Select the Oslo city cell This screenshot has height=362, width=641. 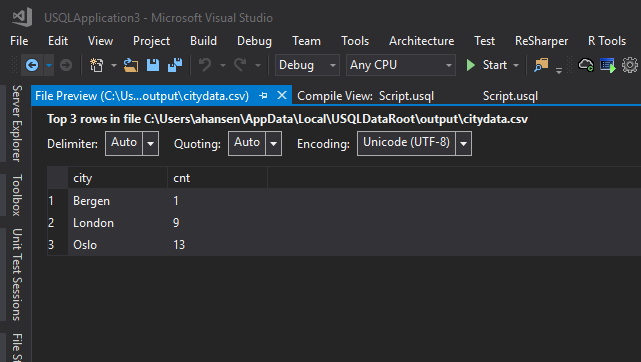tap(118, 245)
